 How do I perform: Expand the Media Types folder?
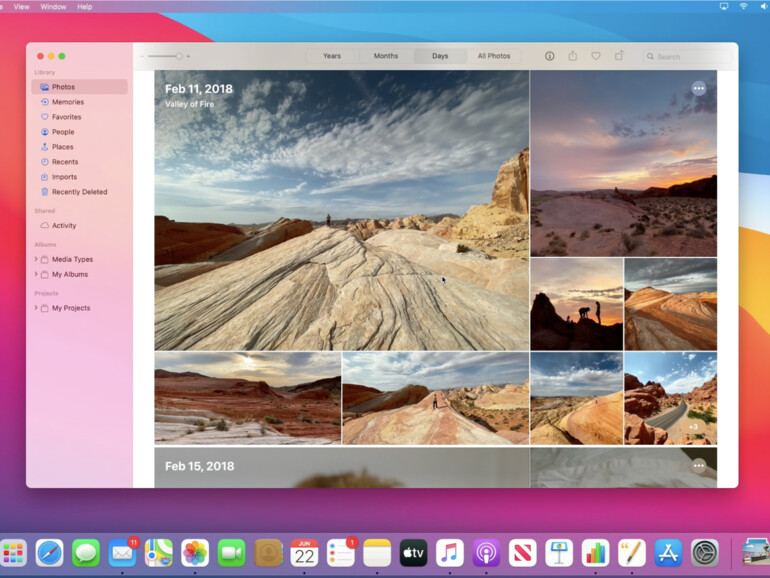36,259
